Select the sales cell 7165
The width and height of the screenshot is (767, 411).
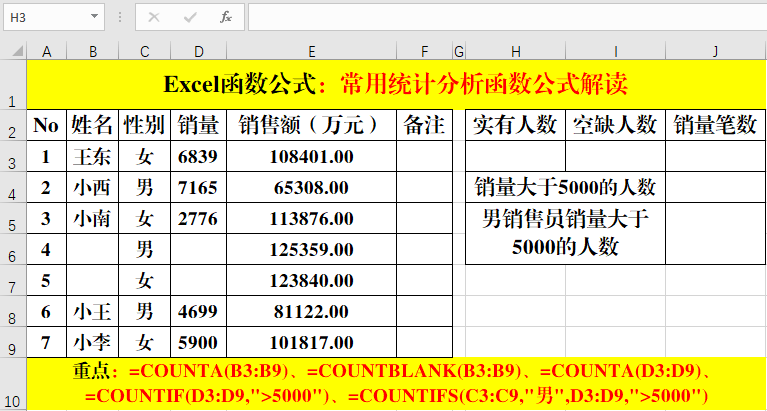(198, 187)
